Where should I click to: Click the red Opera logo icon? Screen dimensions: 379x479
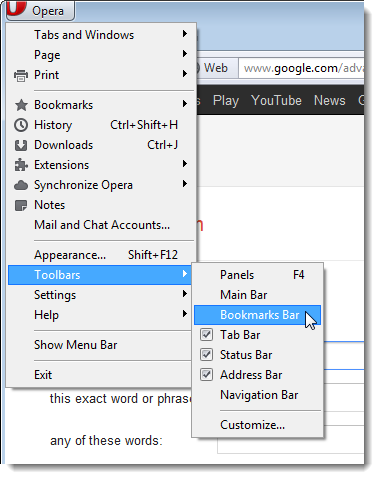pos(17,7)
